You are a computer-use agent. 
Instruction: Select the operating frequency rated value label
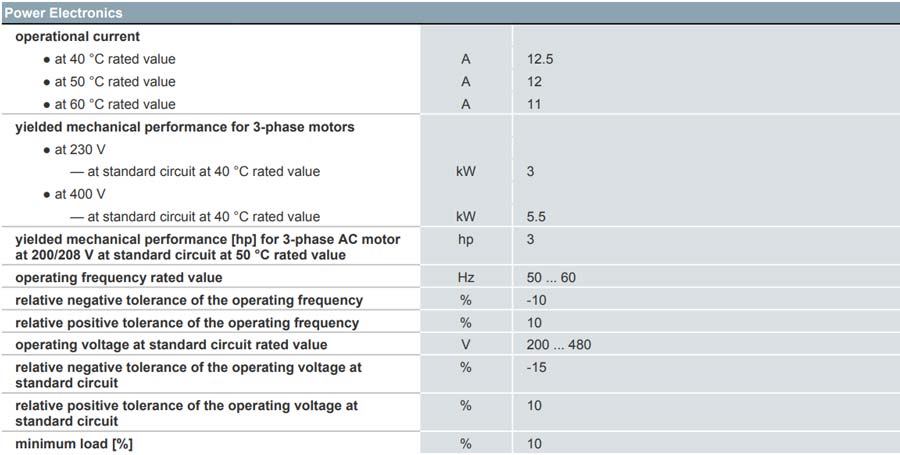119,278
